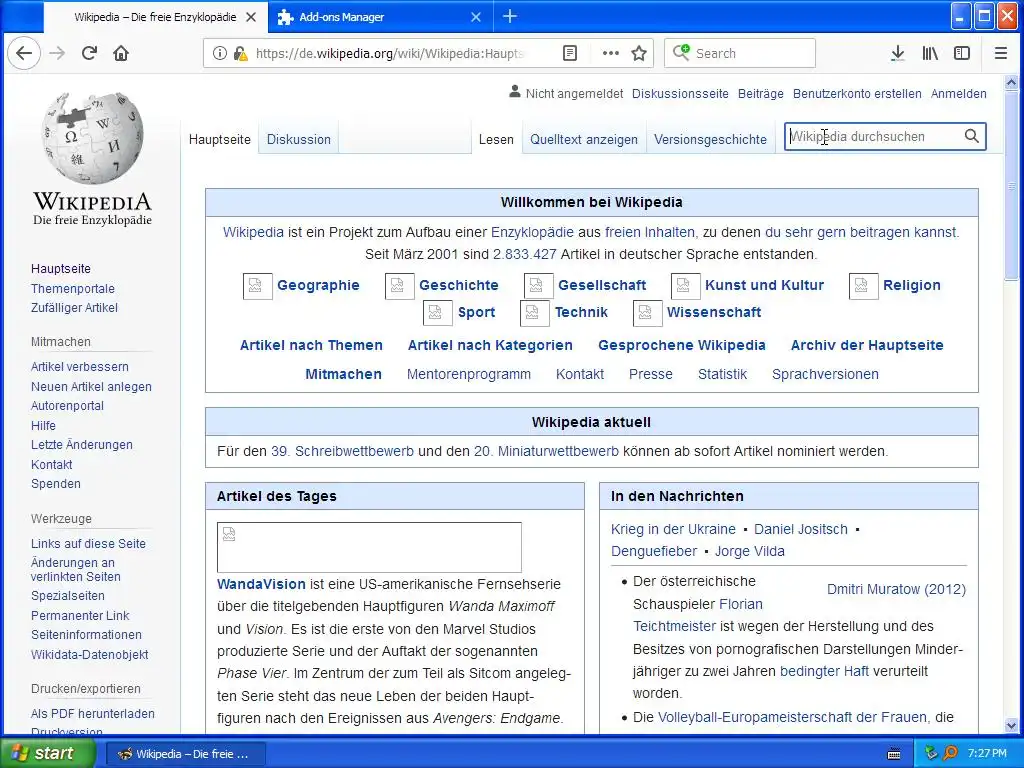Open the Beiträge link

[760, 93]
